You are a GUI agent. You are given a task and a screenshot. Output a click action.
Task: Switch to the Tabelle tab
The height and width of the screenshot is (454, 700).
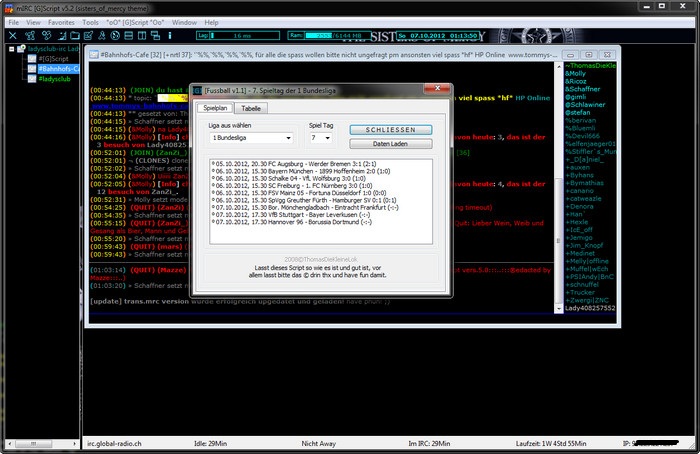251,108
